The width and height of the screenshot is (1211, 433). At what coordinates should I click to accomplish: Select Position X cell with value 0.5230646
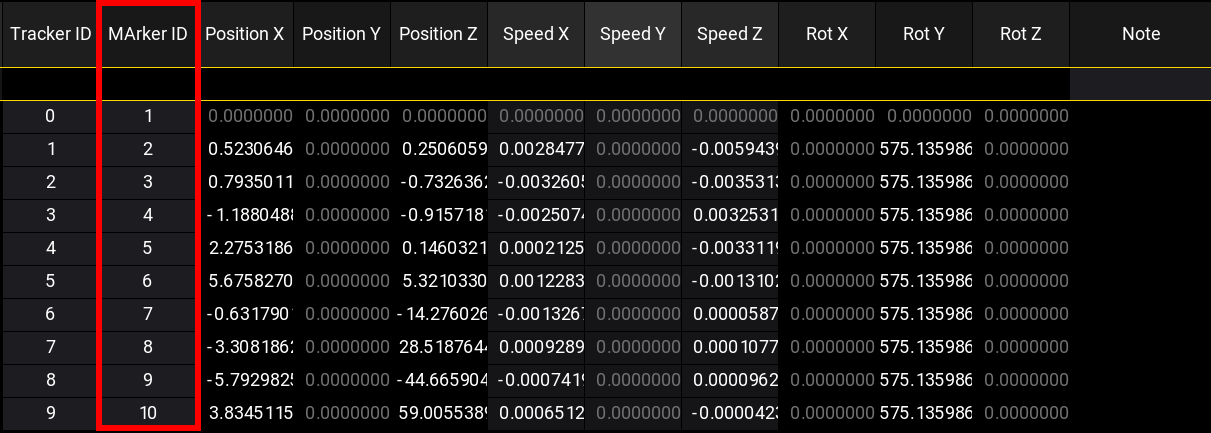pos(250,149)
